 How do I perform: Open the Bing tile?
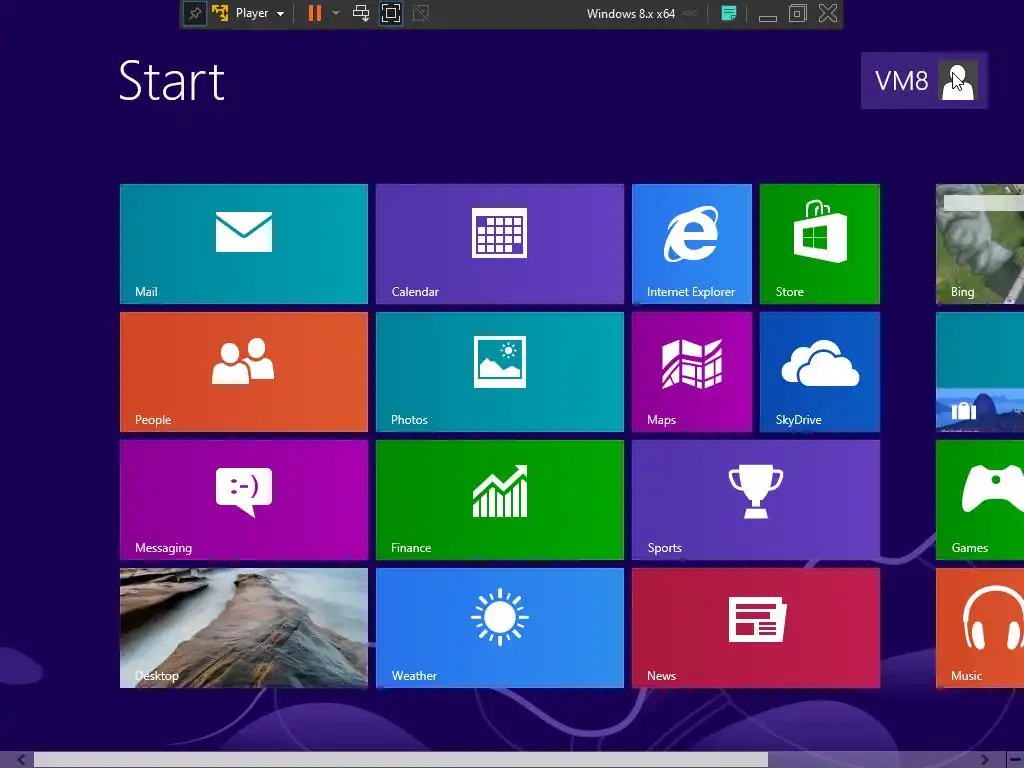click(980, 244)
